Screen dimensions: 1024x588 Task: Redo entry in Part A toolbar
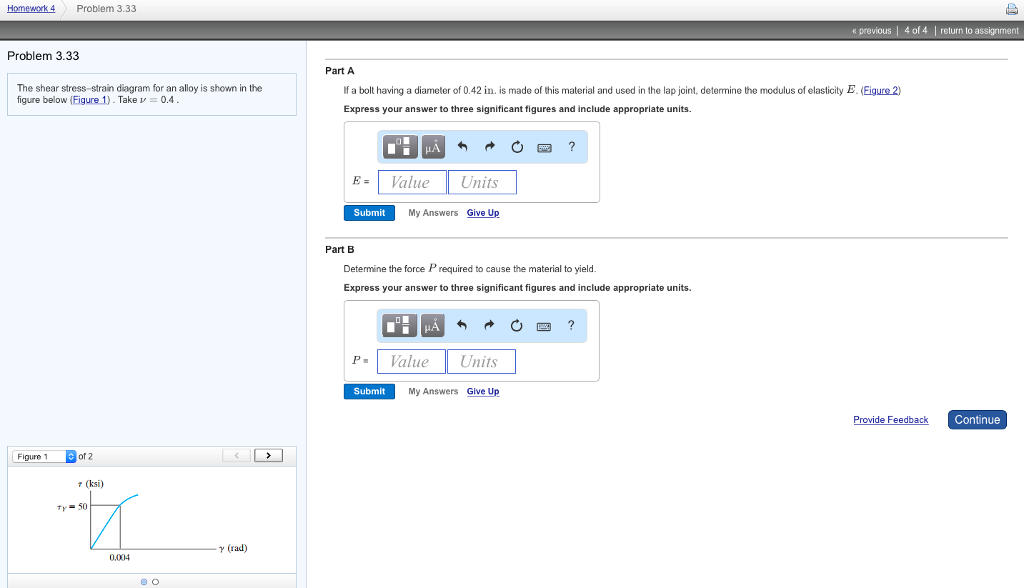point(490,146)
